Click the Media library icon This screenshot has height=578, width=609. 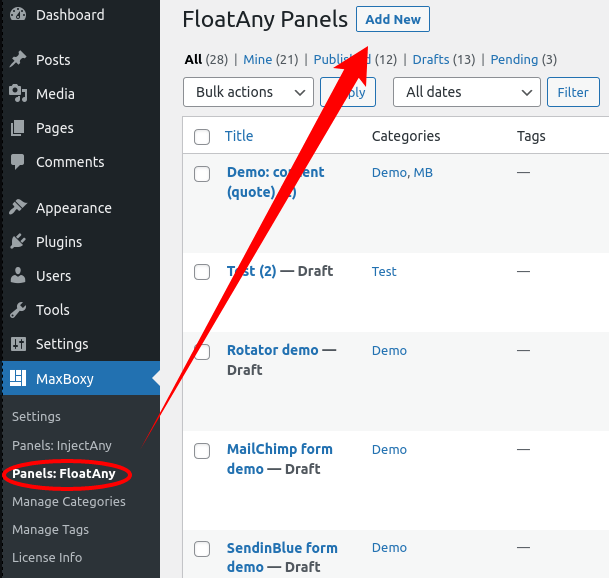coord(18,93)
